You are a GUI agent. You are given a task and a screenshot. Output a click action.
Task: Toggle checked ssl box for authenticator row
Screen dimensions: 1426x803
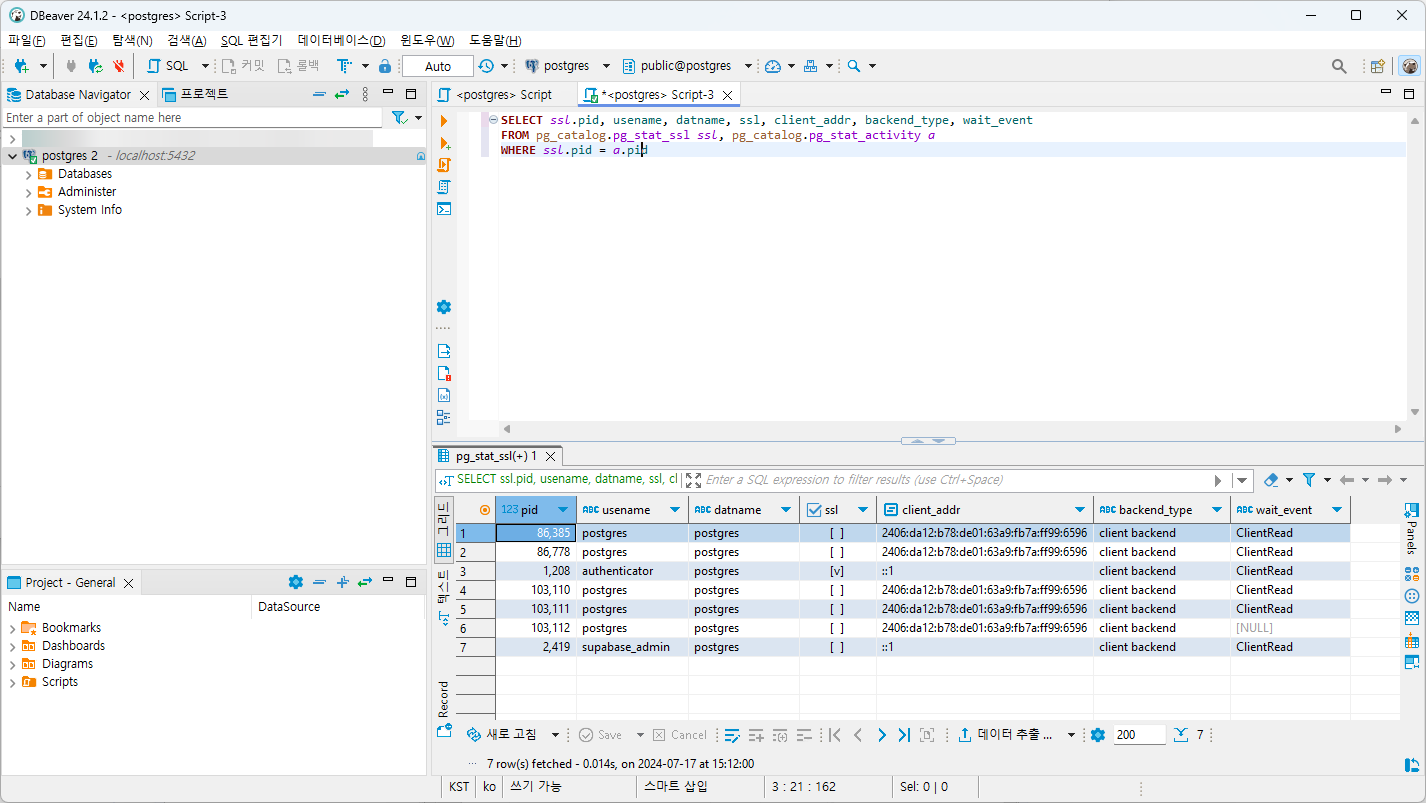pyautogui.click(x=837, y=571)
